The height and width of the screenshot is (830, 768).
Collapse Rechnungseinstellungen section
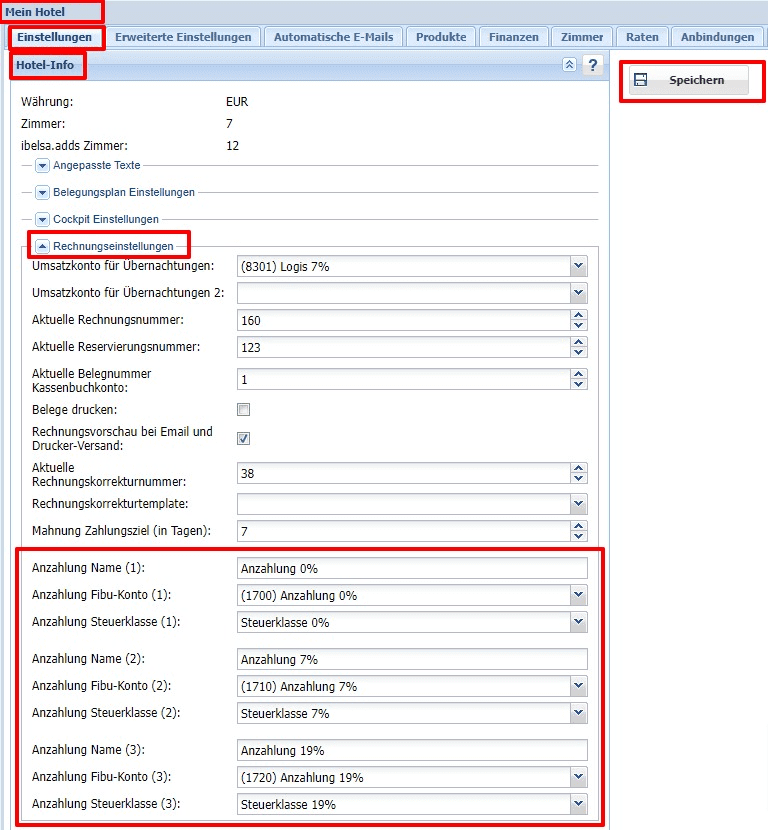tap(43, 245)
